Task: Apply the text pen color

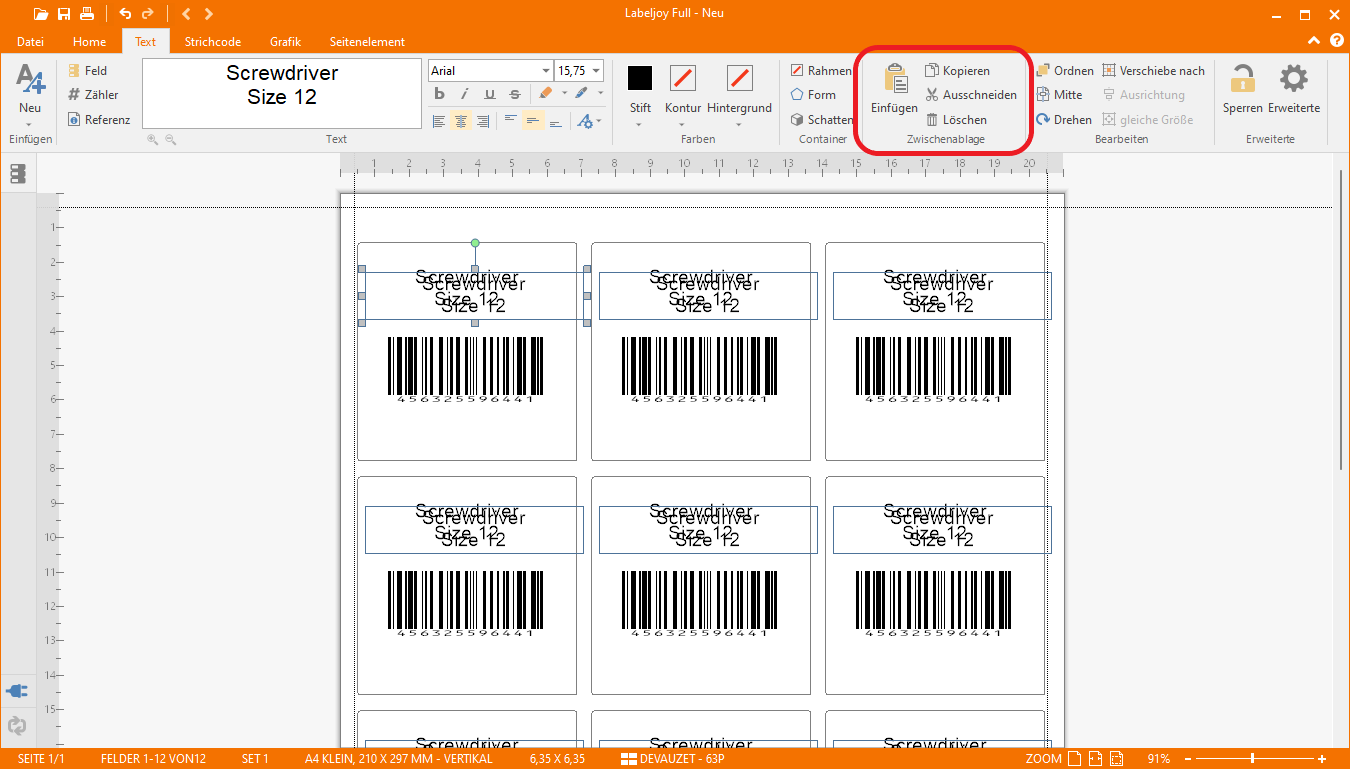Action: point(581,94)
